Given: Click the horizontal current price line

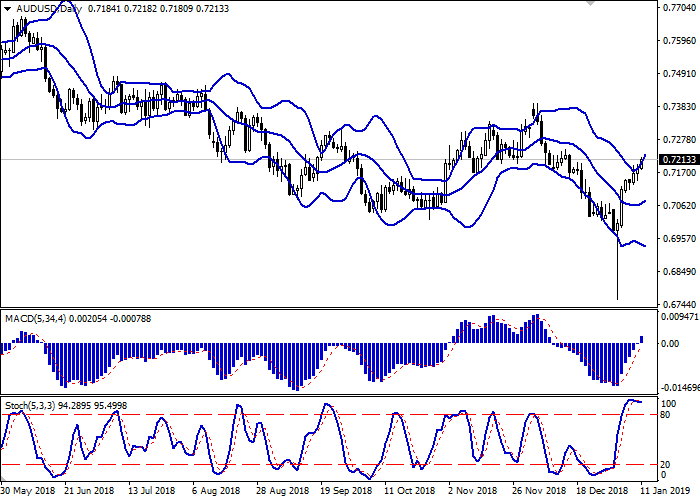Looking at the screenshot, I should point(300,159).
